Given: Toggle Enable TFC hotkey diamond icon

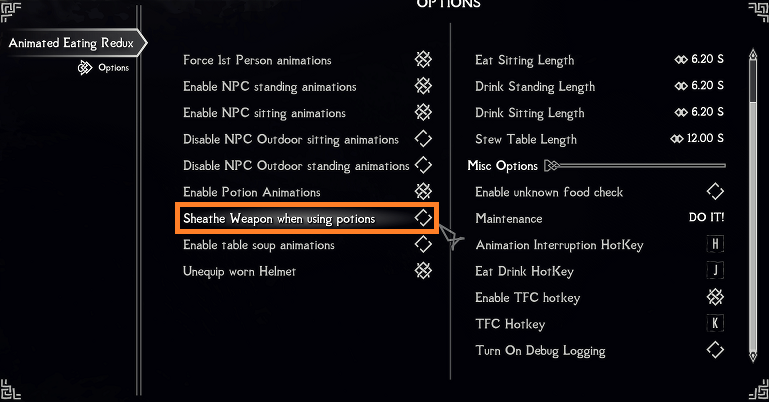Looking at the screenshot, I should [x=715, y=297].
